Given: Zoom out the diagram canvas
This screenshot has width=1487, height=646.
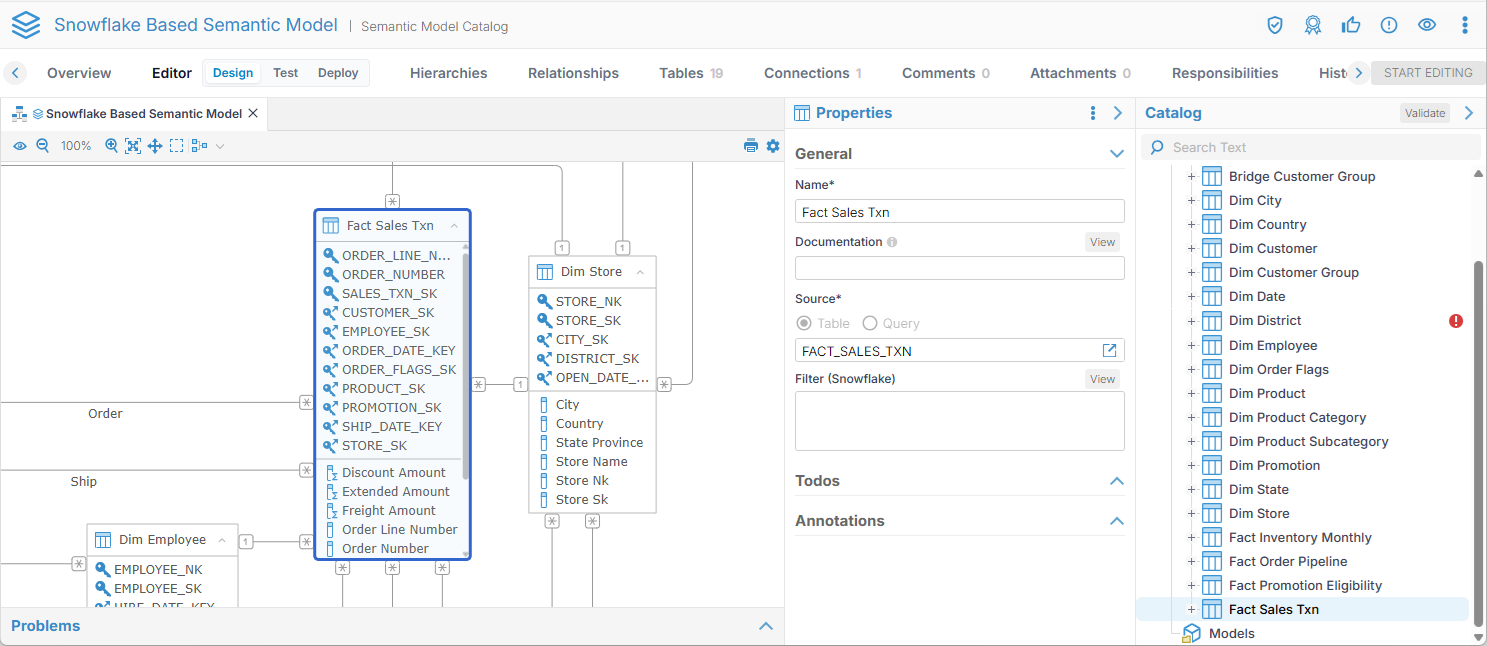Looking at the screenshot, I should (x=43, y=146).
